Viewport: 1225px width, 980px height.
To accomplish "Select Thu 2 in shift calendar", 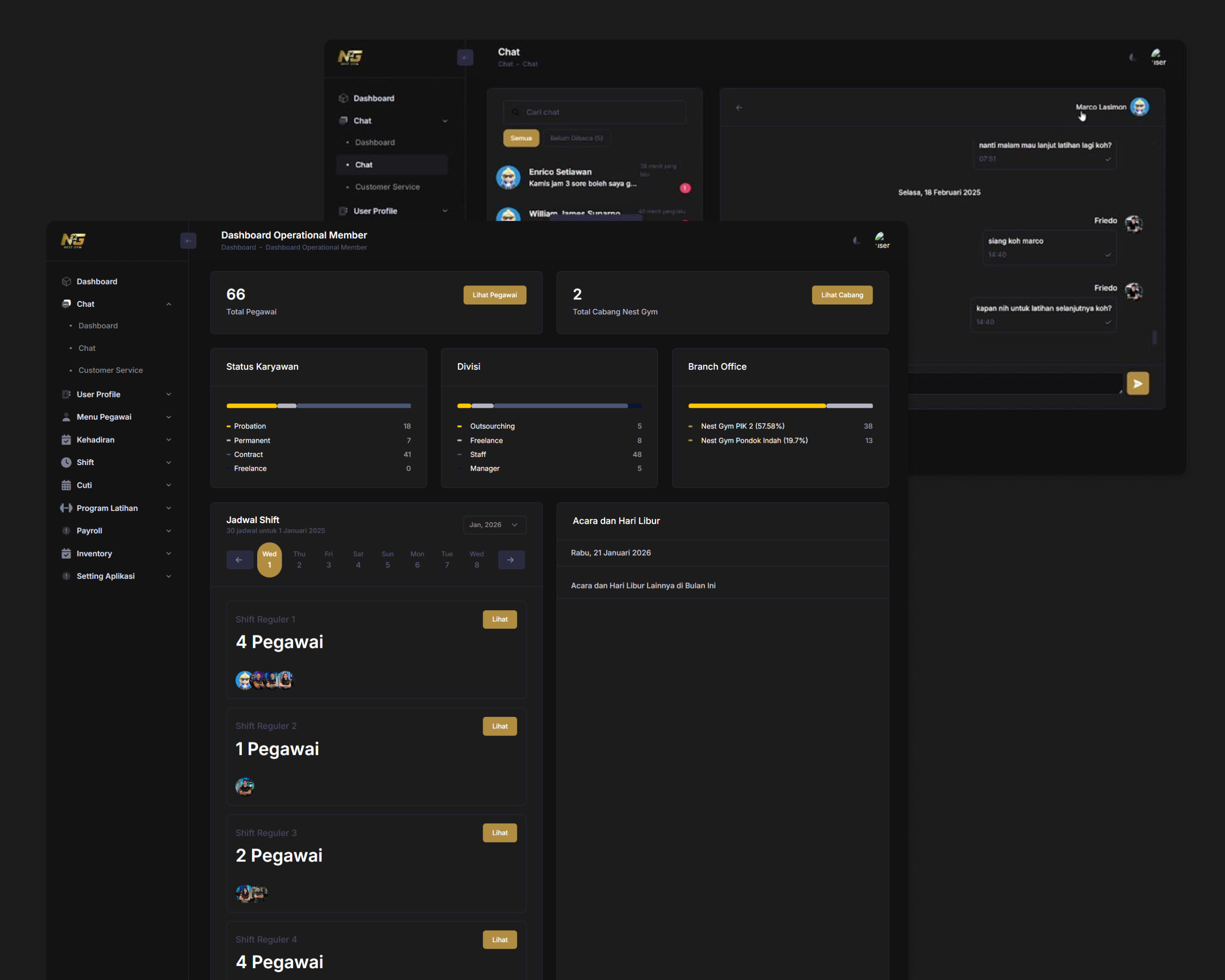I will point(299,559).
